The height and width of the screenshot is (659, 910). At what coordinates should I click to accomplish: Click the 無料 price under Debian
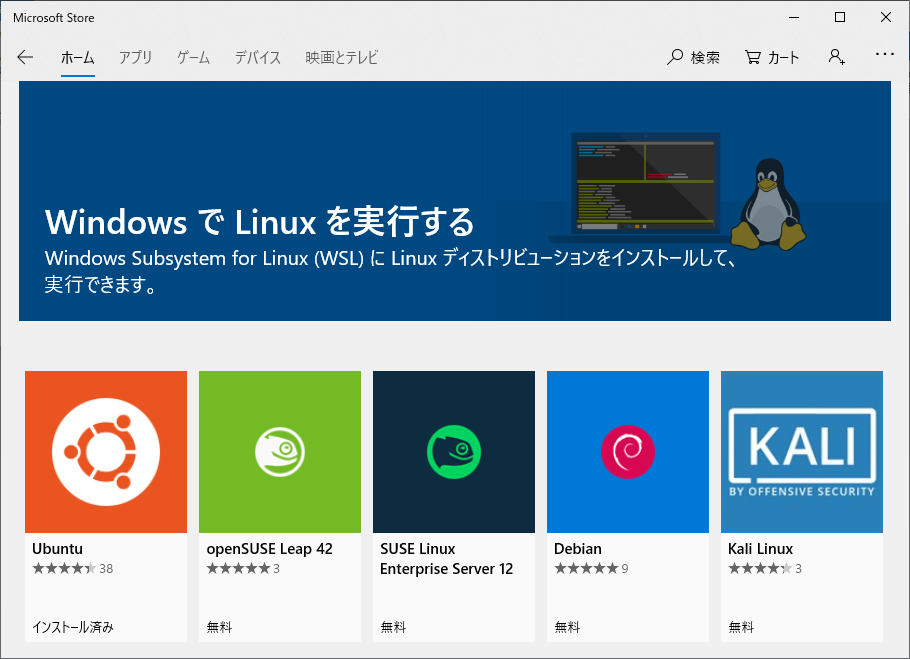(x=567, y=627)
